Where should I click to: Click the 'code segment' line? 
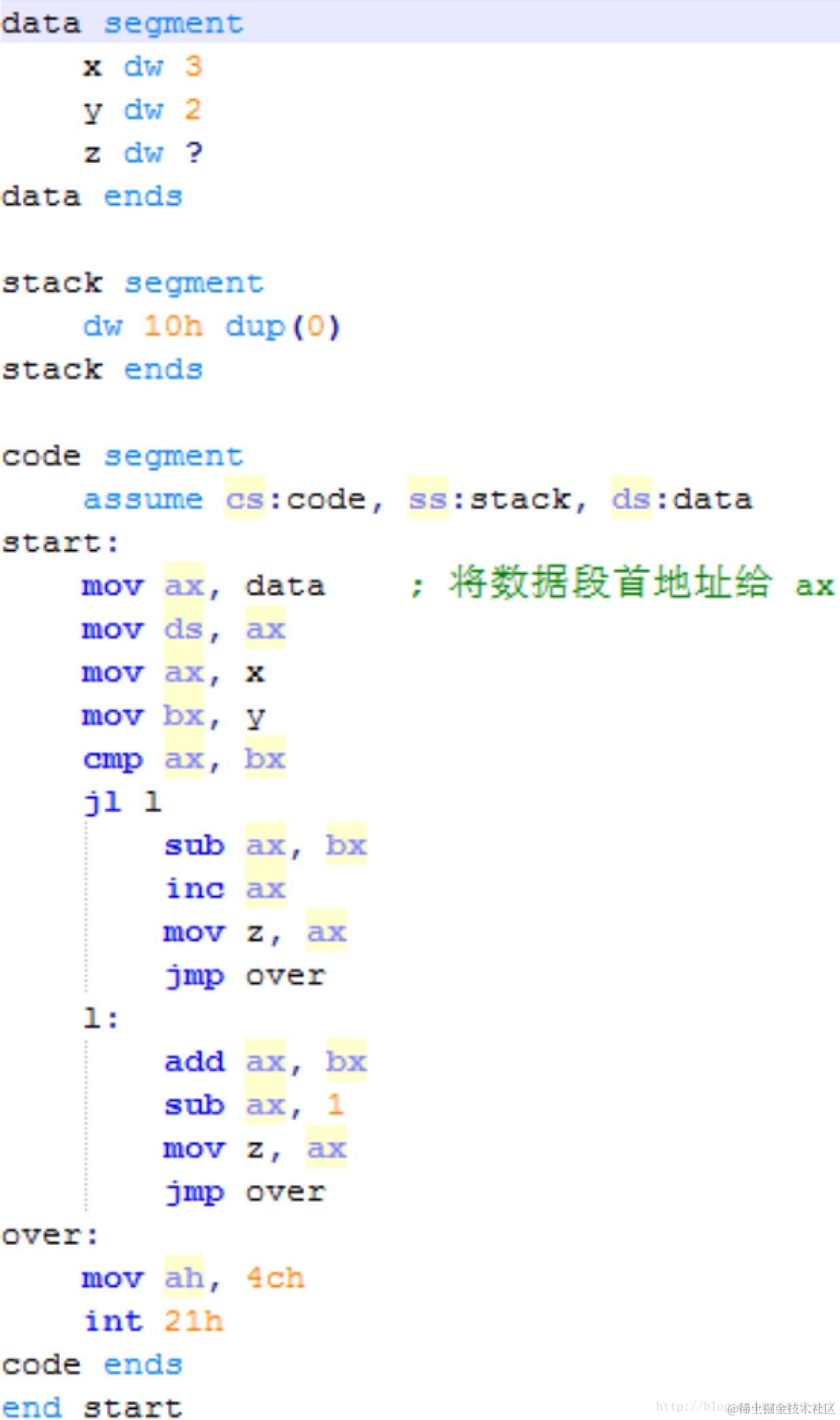[x=122, y=456]
